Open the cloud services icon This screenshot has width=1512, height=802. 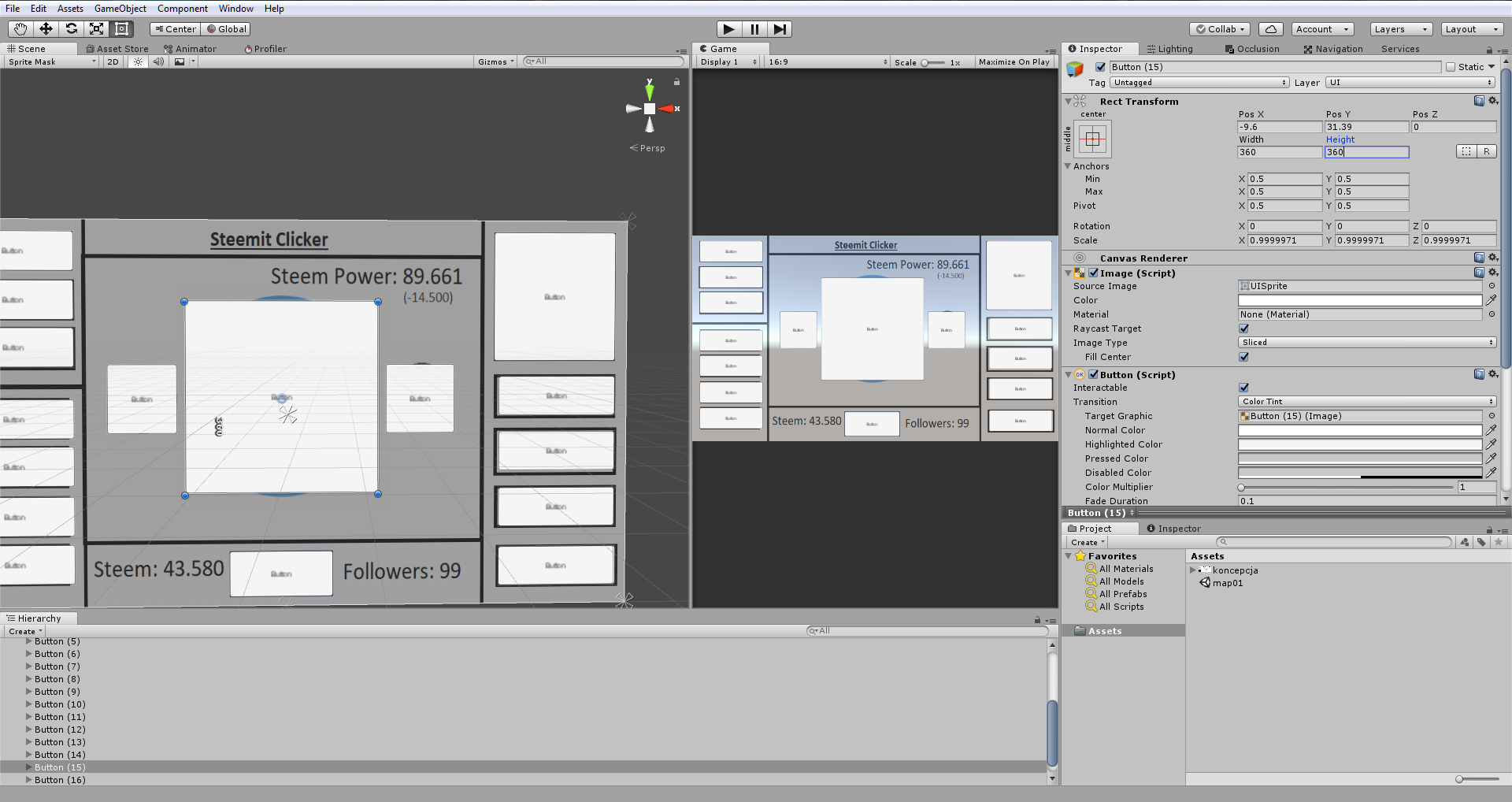(x=1270, y=29)
